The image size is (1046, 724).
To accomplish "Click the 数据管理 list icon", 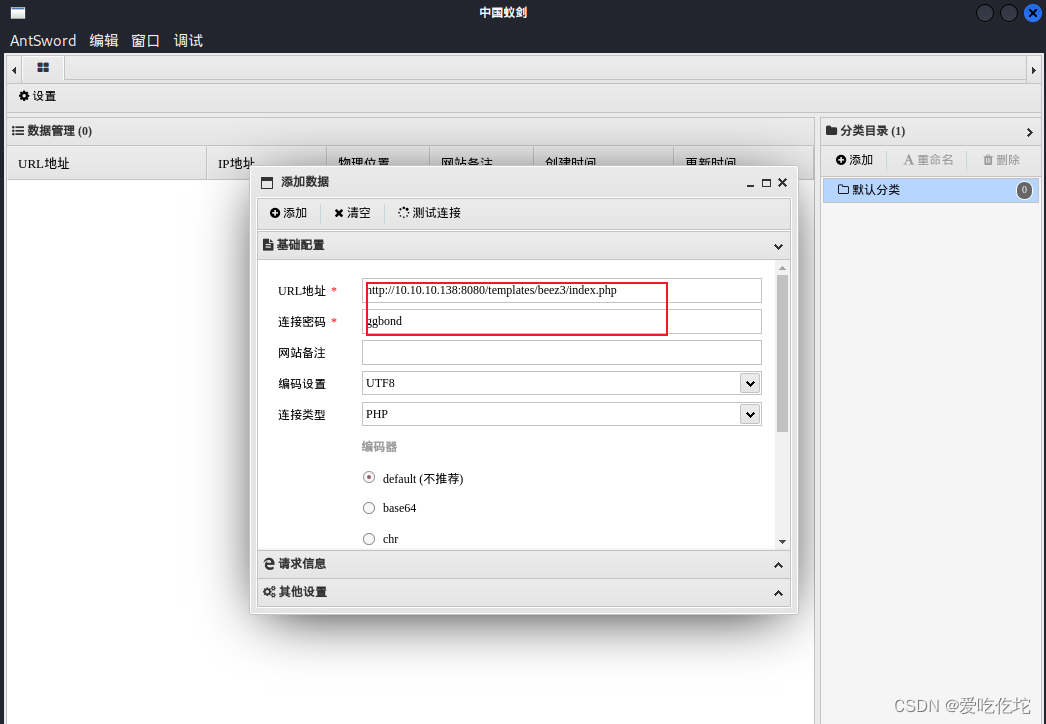I will (x=17, y=131).
